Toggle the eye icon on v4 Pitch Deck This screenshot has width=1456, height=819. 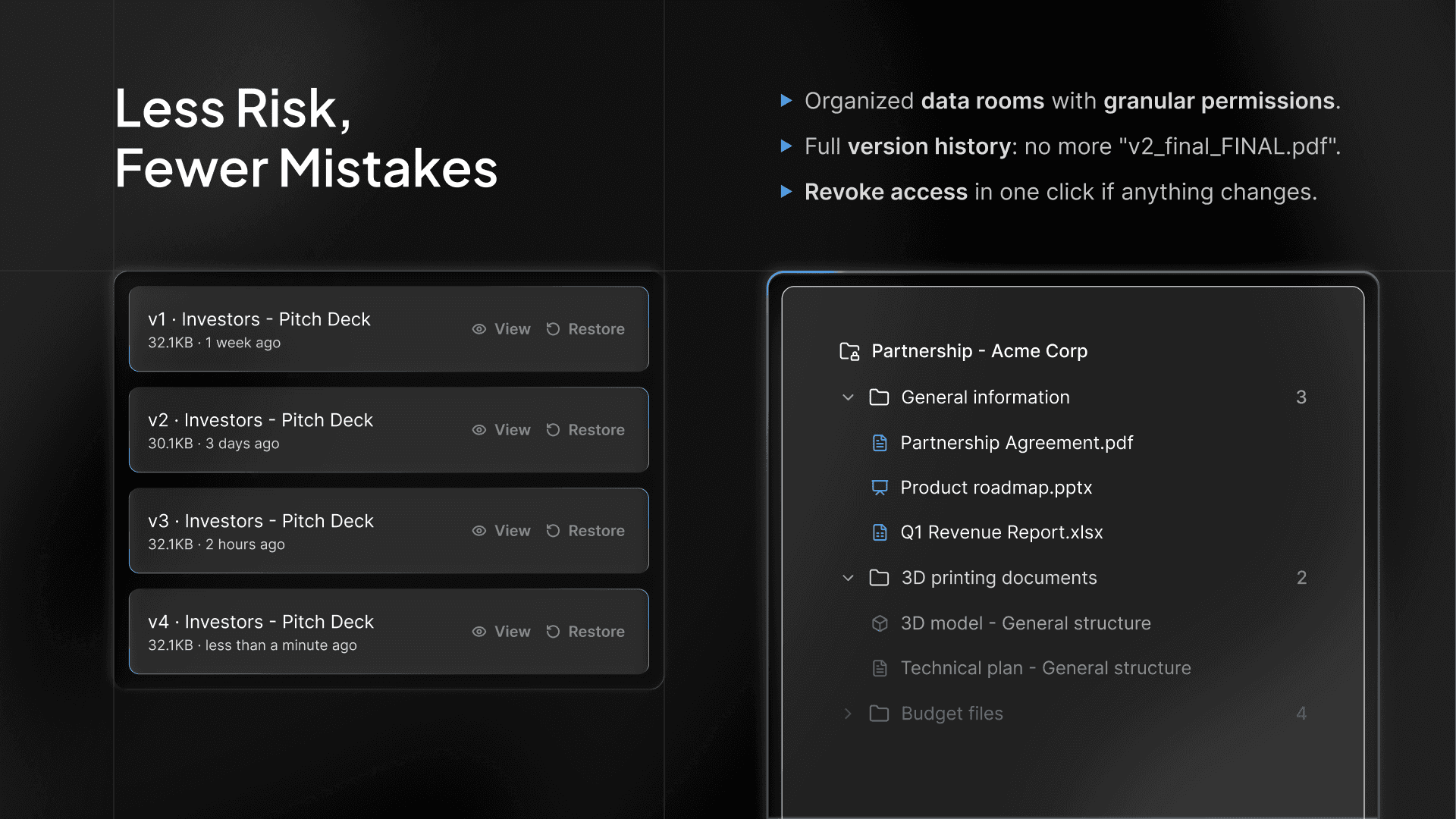[x=479, y=631]
